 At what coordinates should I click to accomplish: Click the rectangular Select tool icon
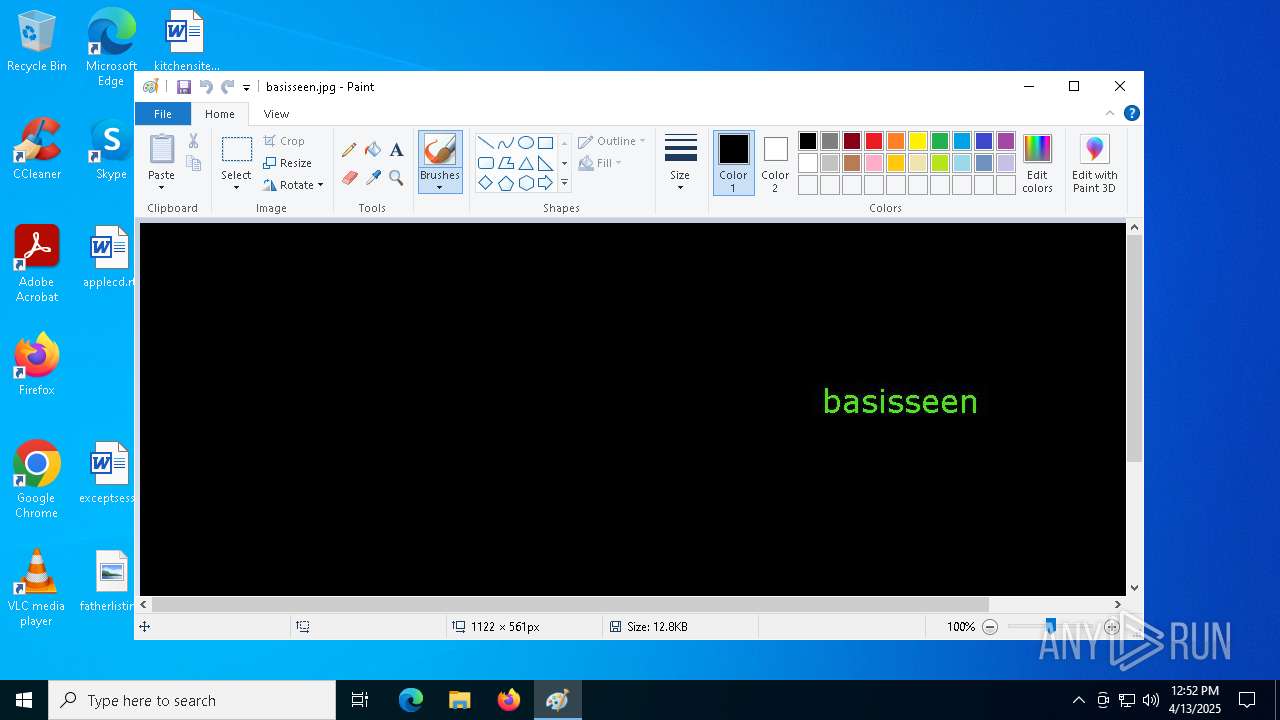pyautogui.click(x=237, y=150)
